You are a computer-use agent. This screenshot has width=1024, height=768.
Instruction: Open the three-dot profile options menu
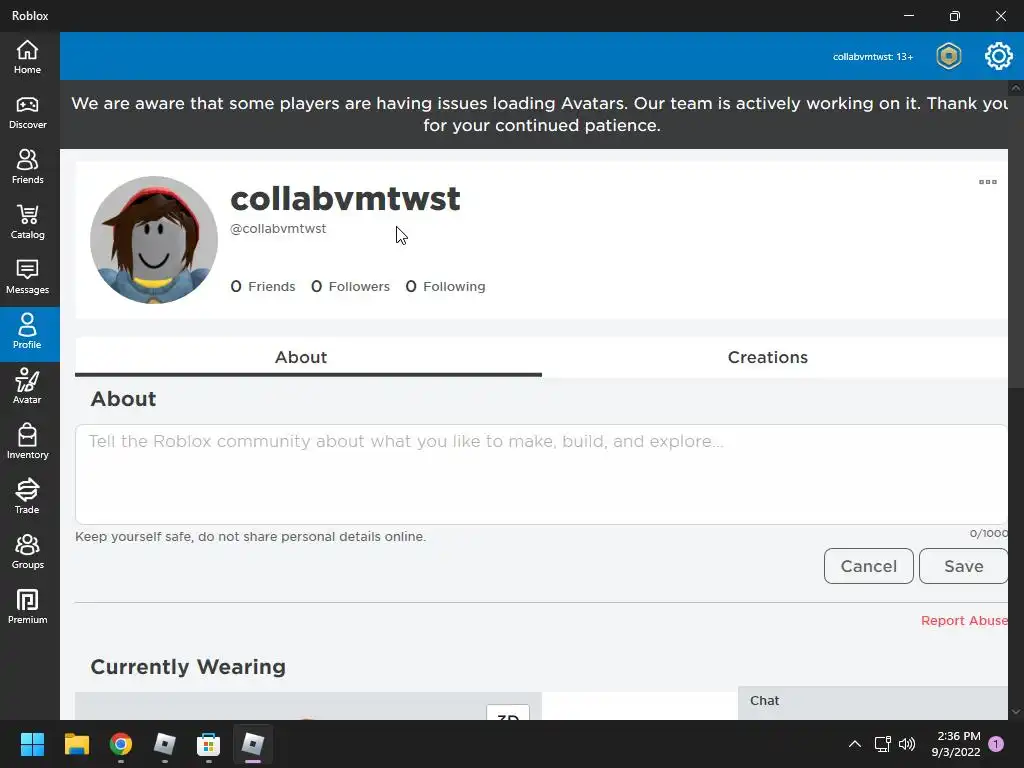tap(987, 182)
